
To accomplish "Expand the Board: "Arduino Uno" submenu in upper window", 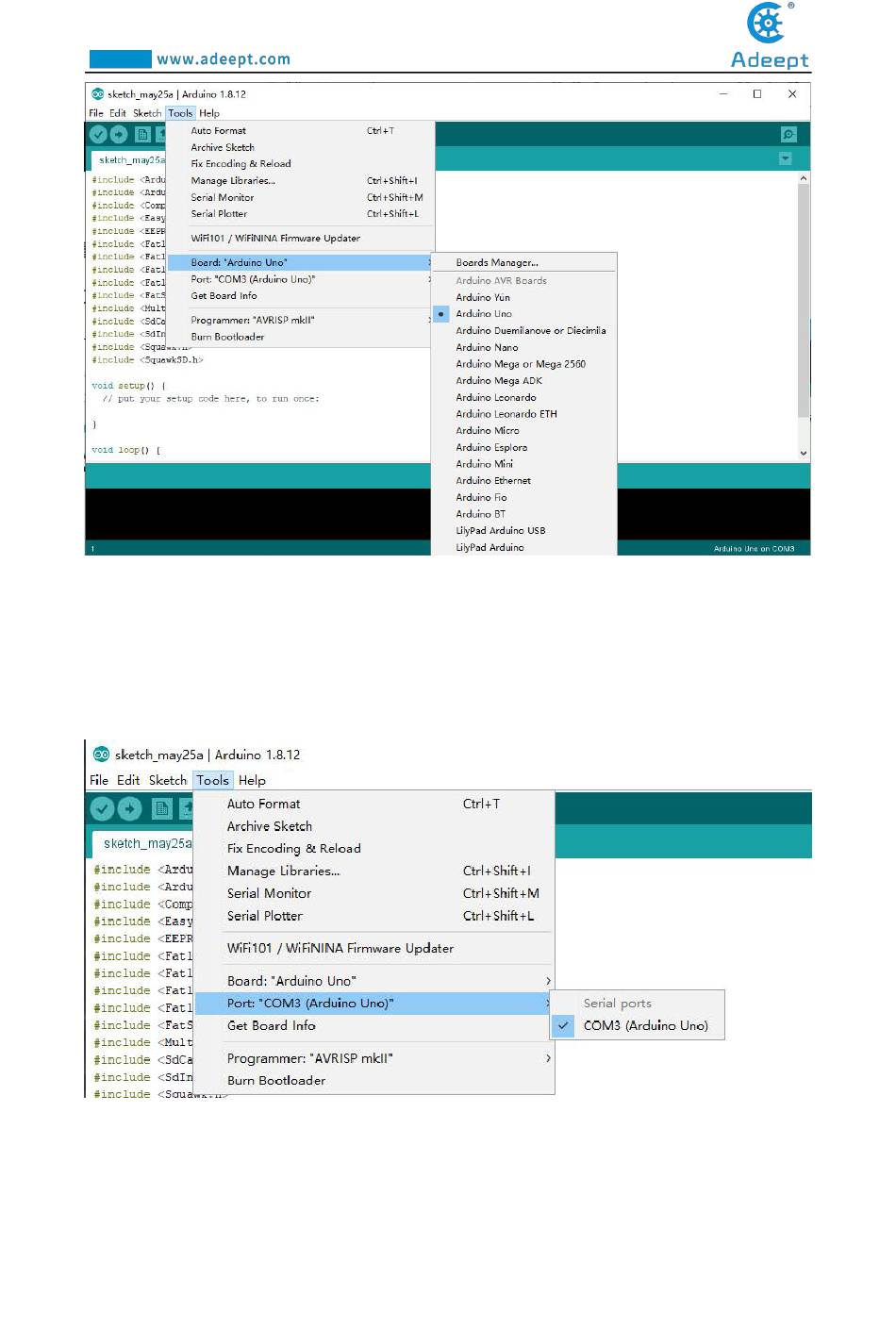I will click(300, 263).
